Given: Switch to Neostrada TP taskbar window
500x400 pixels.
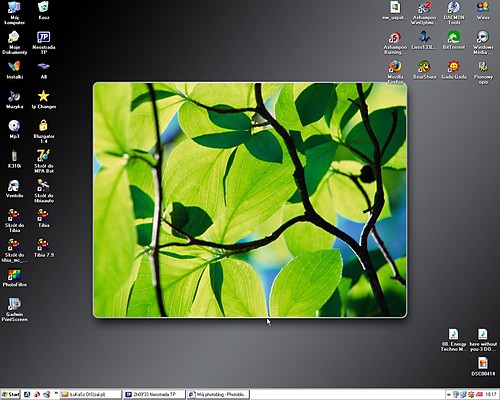Looking at the screenshot, I should coord(154,394).
